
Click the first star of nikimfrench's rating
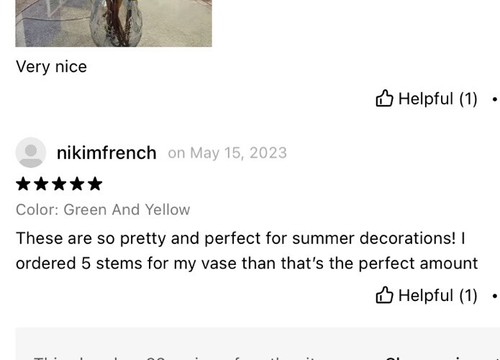pos(23,184)
